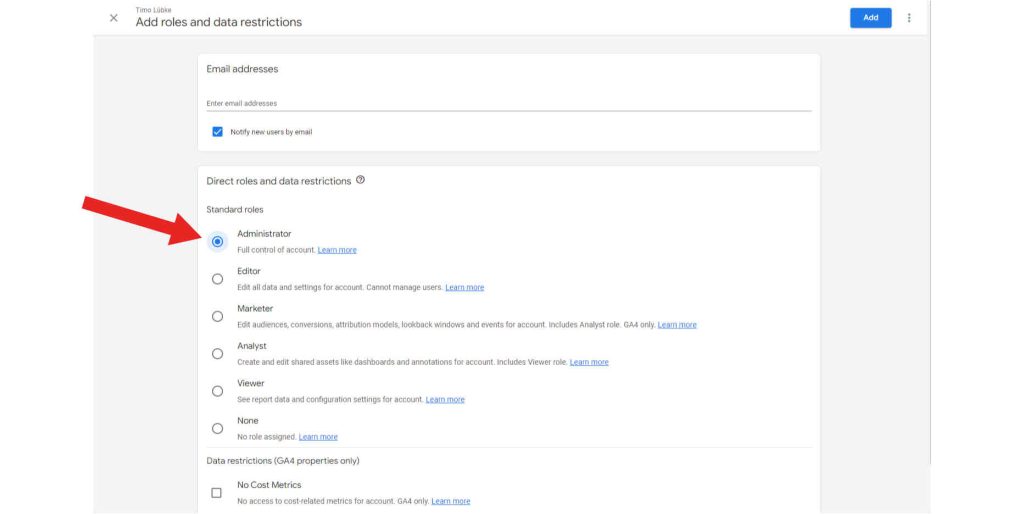Click the Enter email addresses field
Screen dimensions: 1024x514
pyautogui.click(x=508, y=103)
